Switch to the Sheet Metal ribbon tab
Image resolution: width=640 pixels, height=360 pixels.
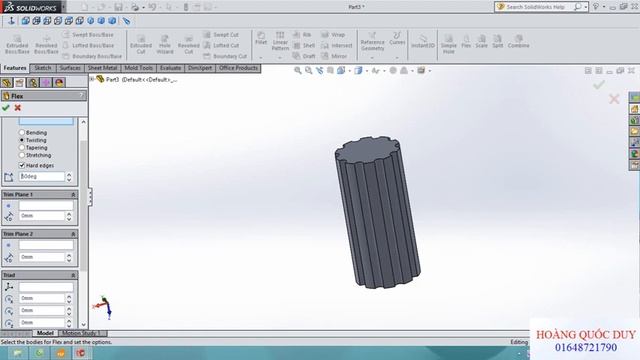coord(102,68)
